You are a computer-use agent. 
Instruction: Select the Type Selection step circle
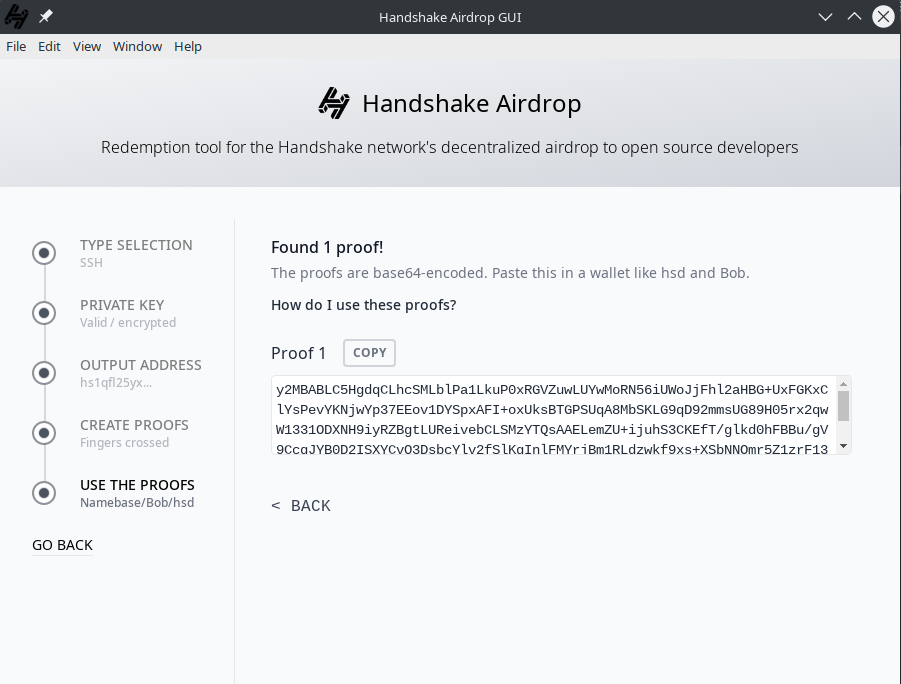click(44, 253)
